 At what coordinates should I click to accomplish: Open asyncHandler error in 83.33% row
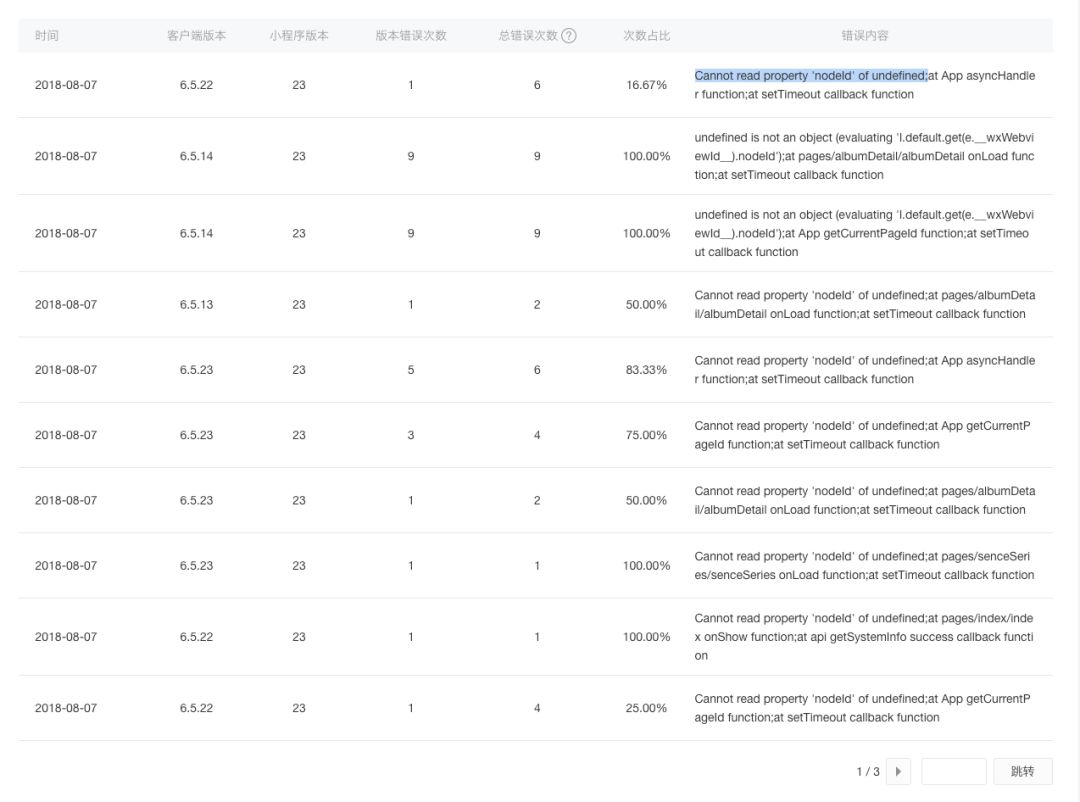864,369
